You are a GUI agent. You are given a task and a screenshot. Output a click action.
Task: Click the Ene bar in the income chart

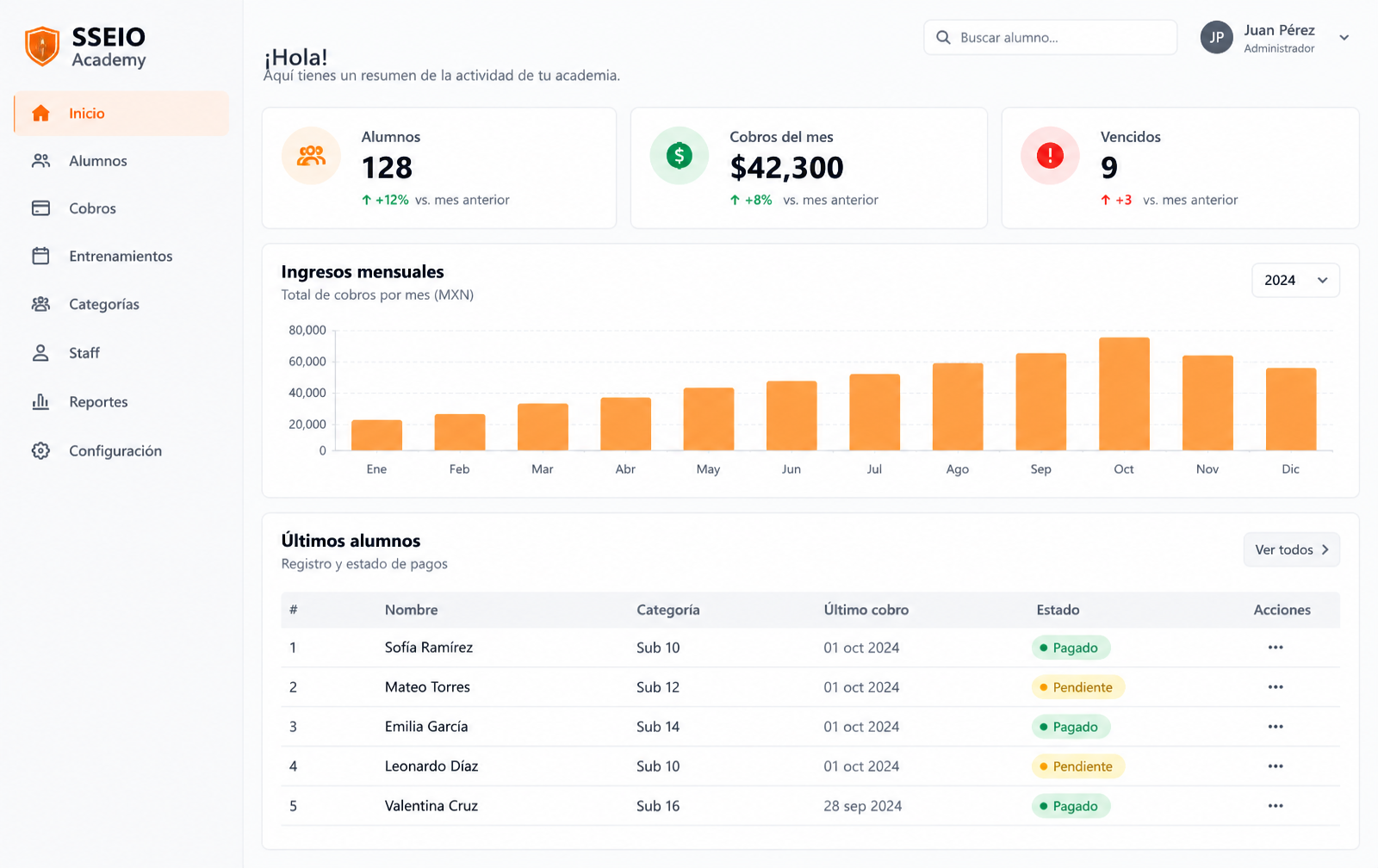[x=376, y=435]
